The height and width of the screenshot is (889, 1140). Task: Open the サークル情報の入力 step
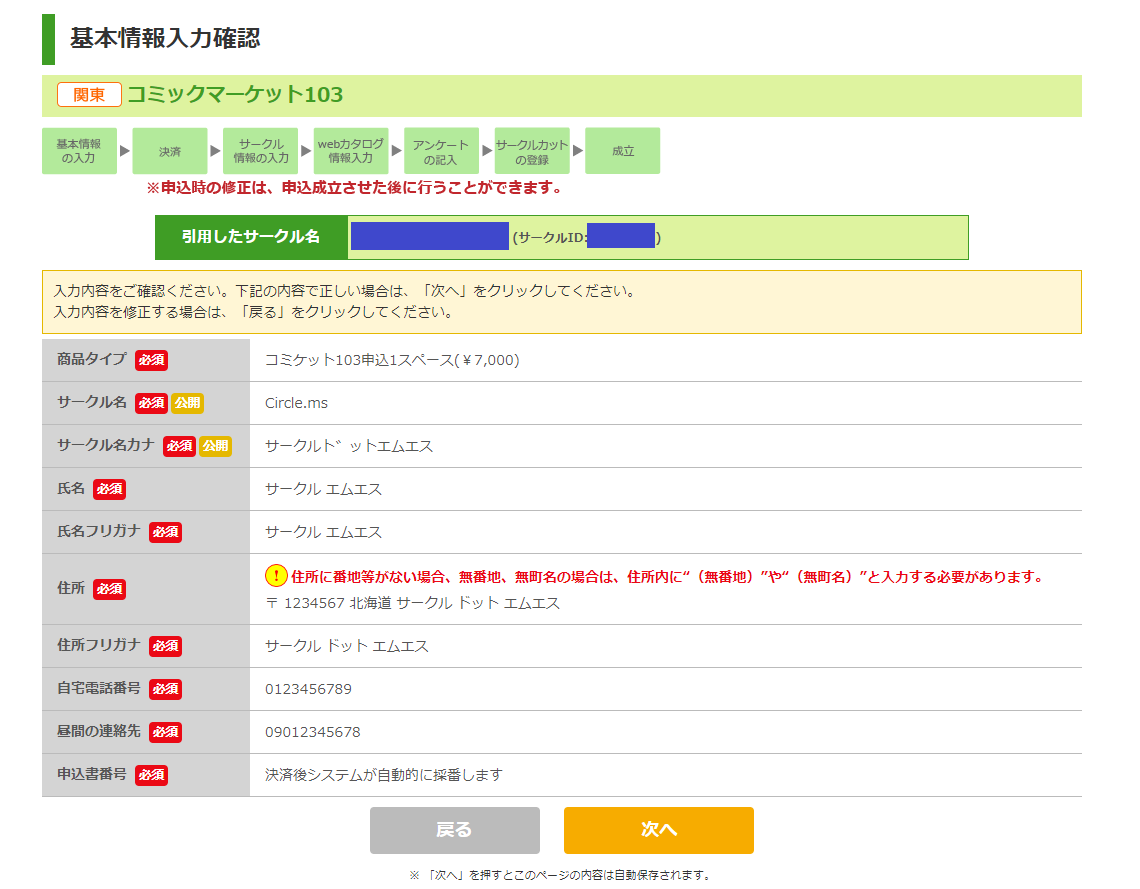tap(261, 151)
